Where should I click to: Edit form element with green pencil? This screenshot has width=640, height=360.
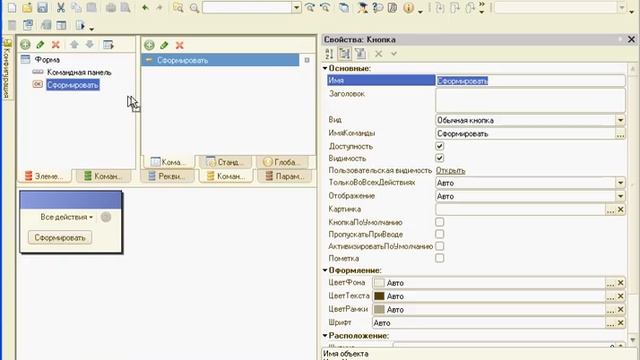click(40, 44)
